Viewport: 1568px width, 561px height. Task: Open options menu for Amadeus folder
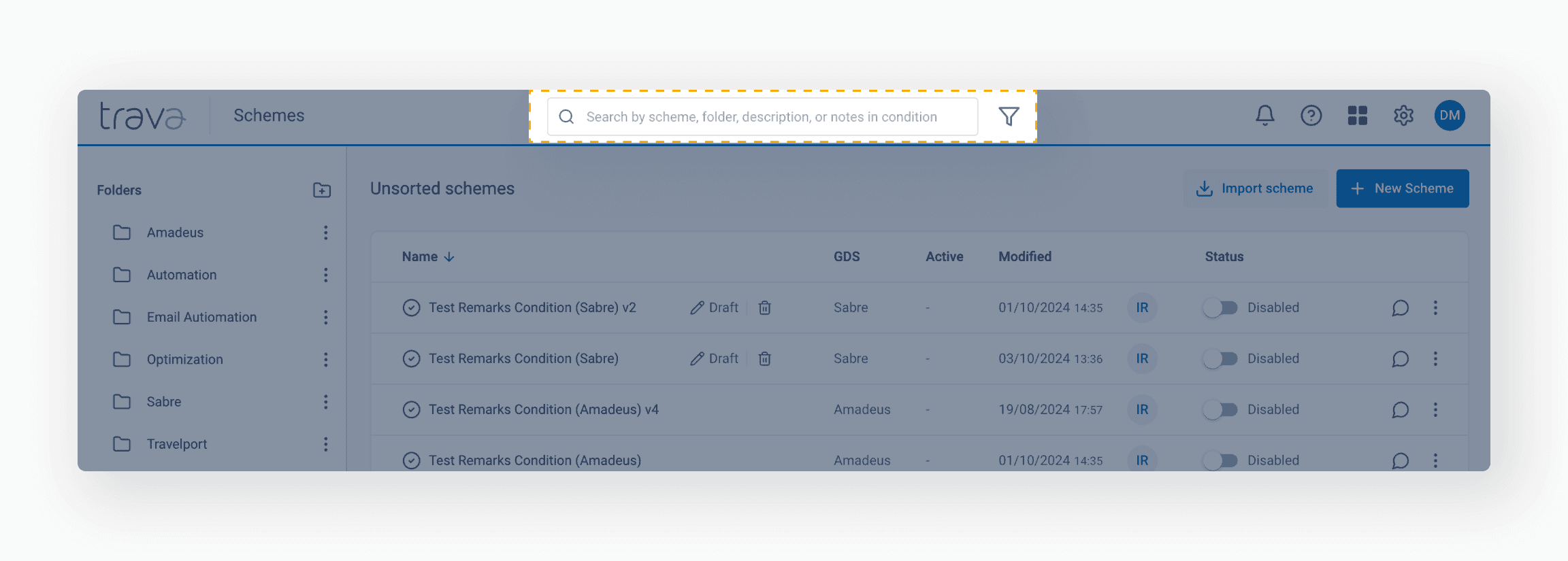(326, 233)
